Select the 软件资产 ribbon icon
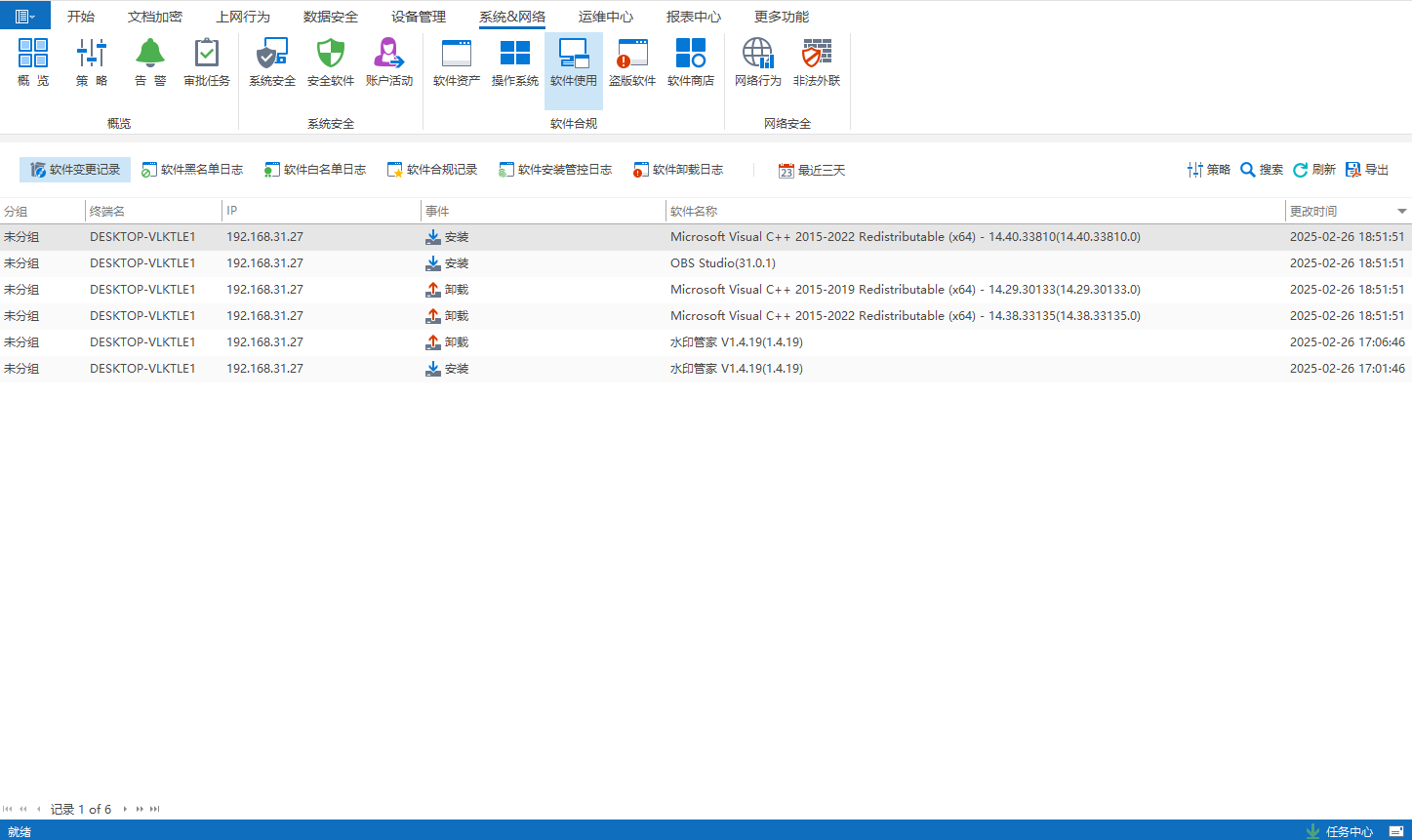1412x840 pixels. coord(457,55)
